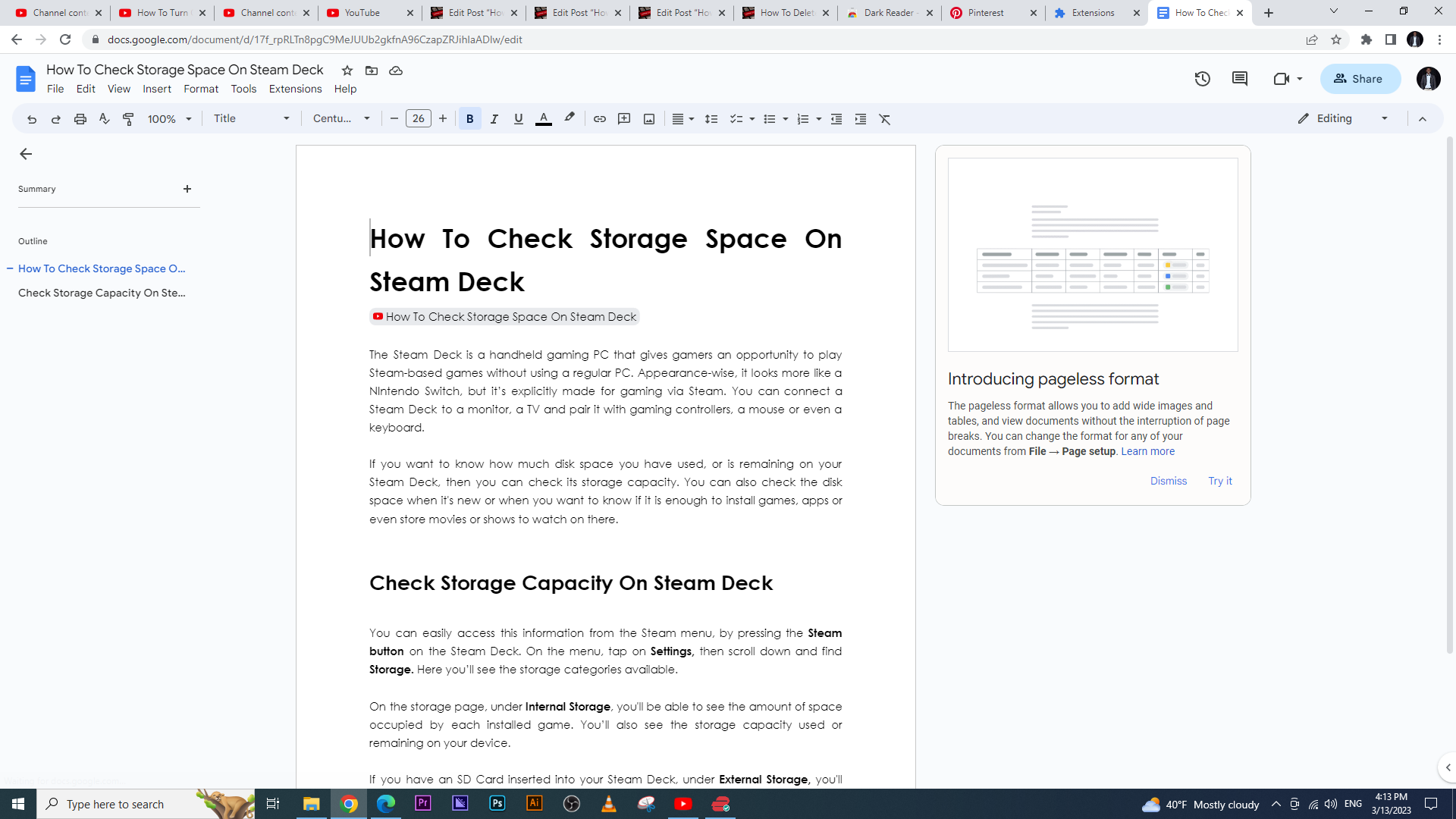This screenshot has height=819, width=1456.
Task: Print the document with printer icon
Action: [x=80, y=119]
